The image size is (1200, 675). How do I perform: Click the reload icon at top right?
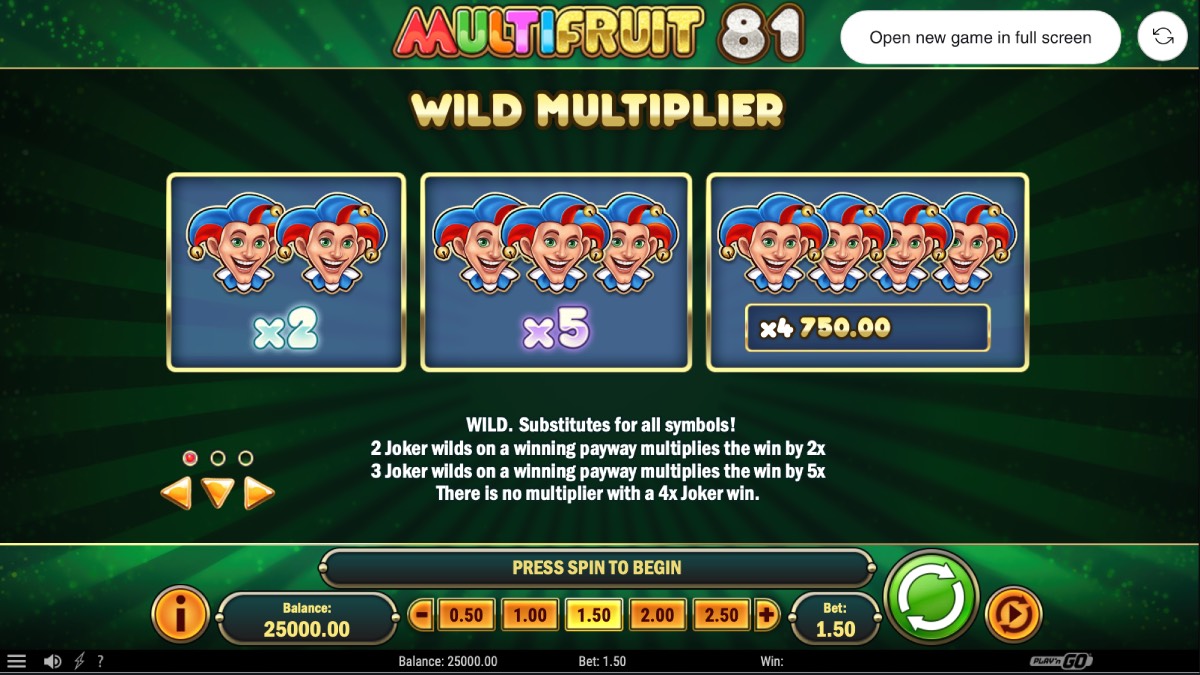(1163, 37)
